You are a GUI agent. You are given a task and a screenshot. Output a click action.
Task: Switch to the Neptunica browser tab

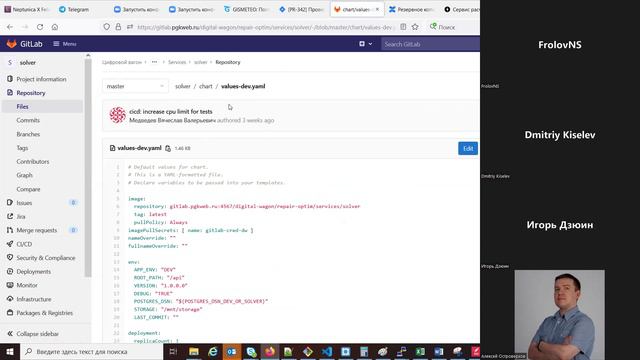[x=26, y=9]
